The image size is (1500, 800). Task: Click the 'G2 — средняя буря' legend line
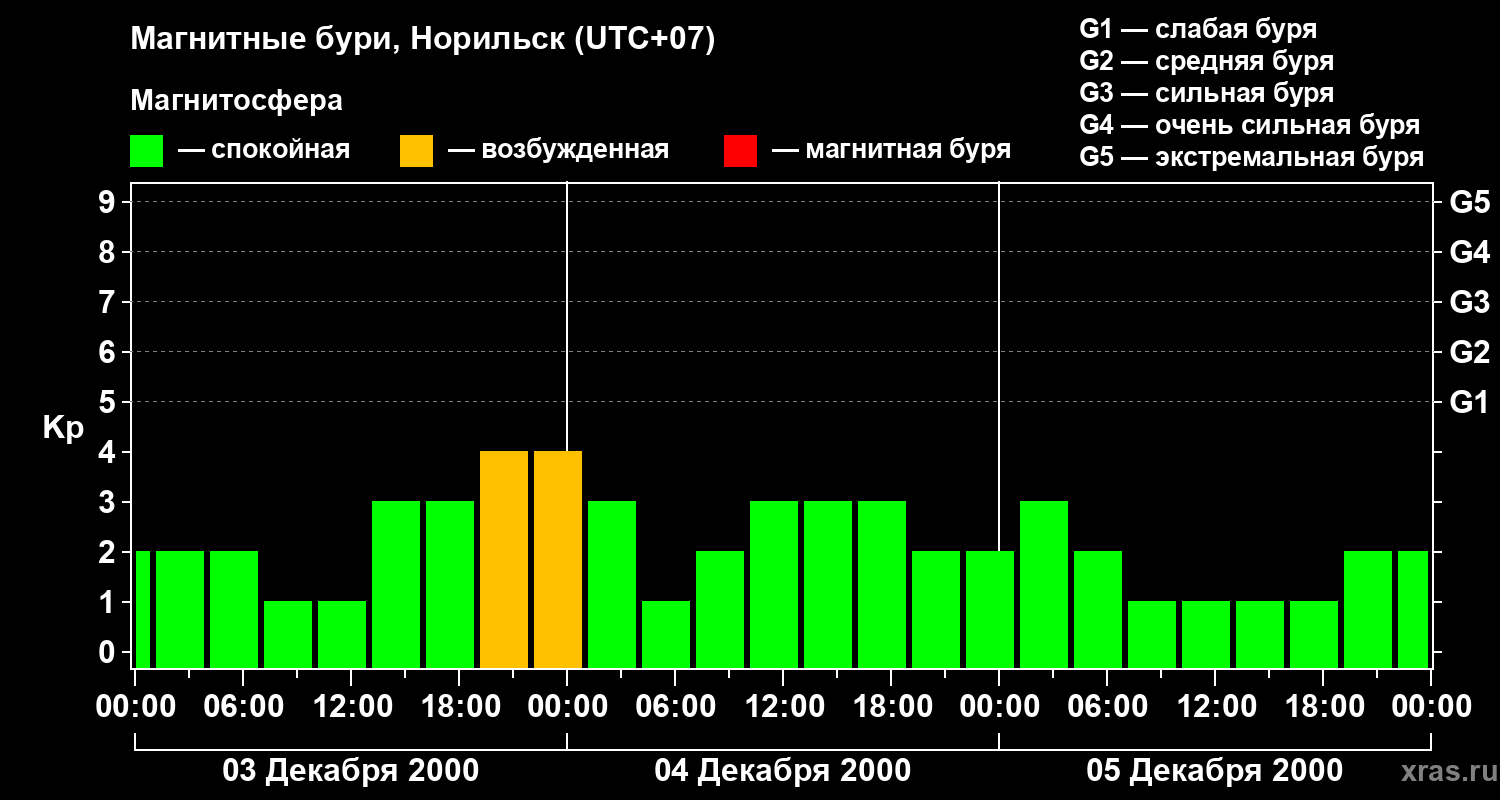click(1206, 61)
